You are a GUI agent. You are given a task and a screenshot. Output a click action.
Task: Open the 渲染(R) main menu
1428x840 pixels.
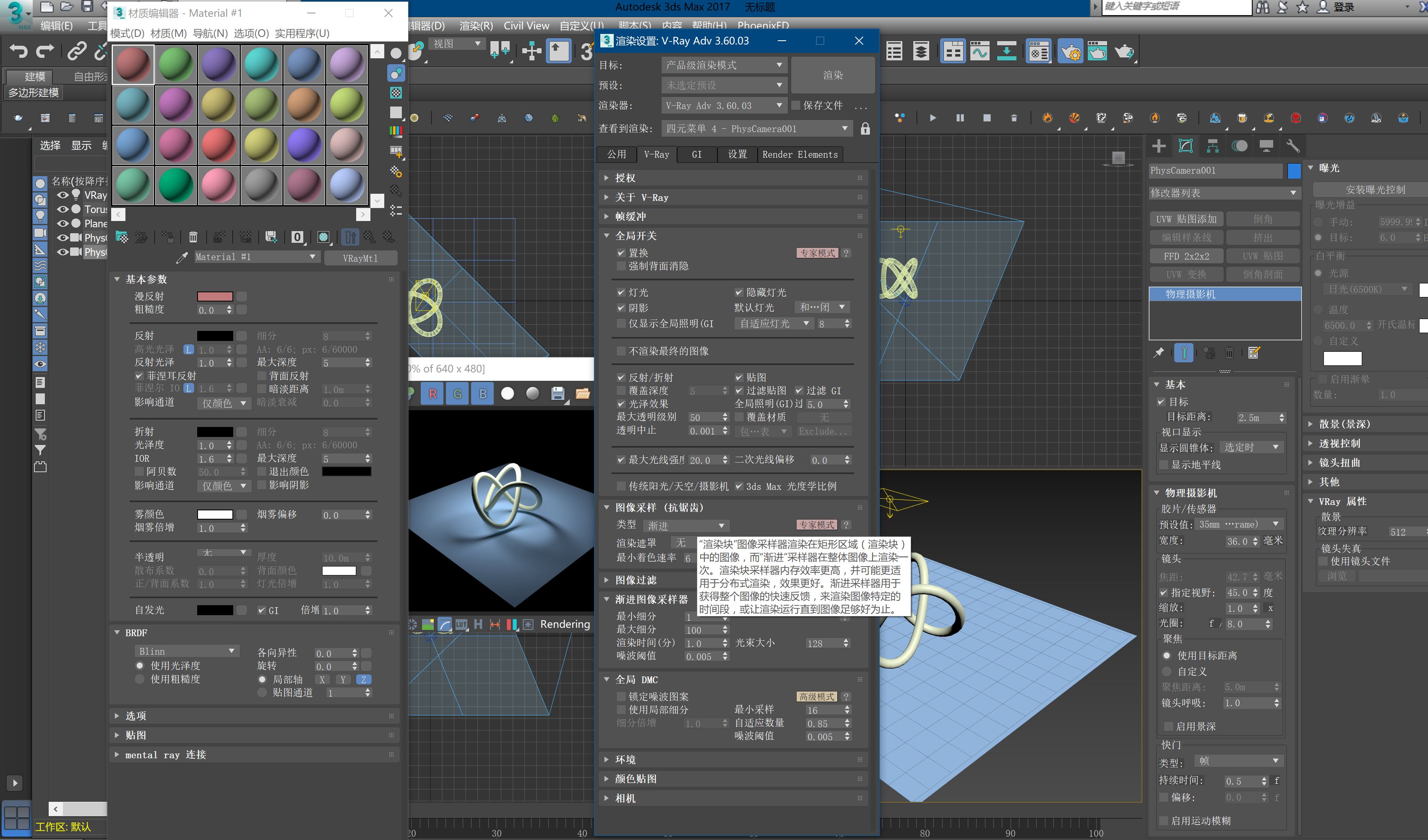pos(476,26)
